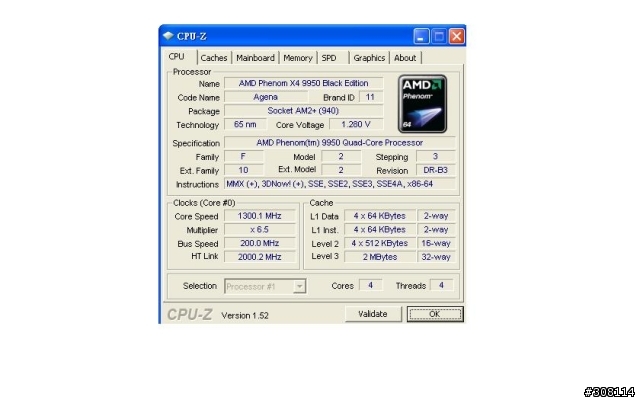Click the Core Voltage value 1.280 V
The image size is (640, 400).
(356, 124)
